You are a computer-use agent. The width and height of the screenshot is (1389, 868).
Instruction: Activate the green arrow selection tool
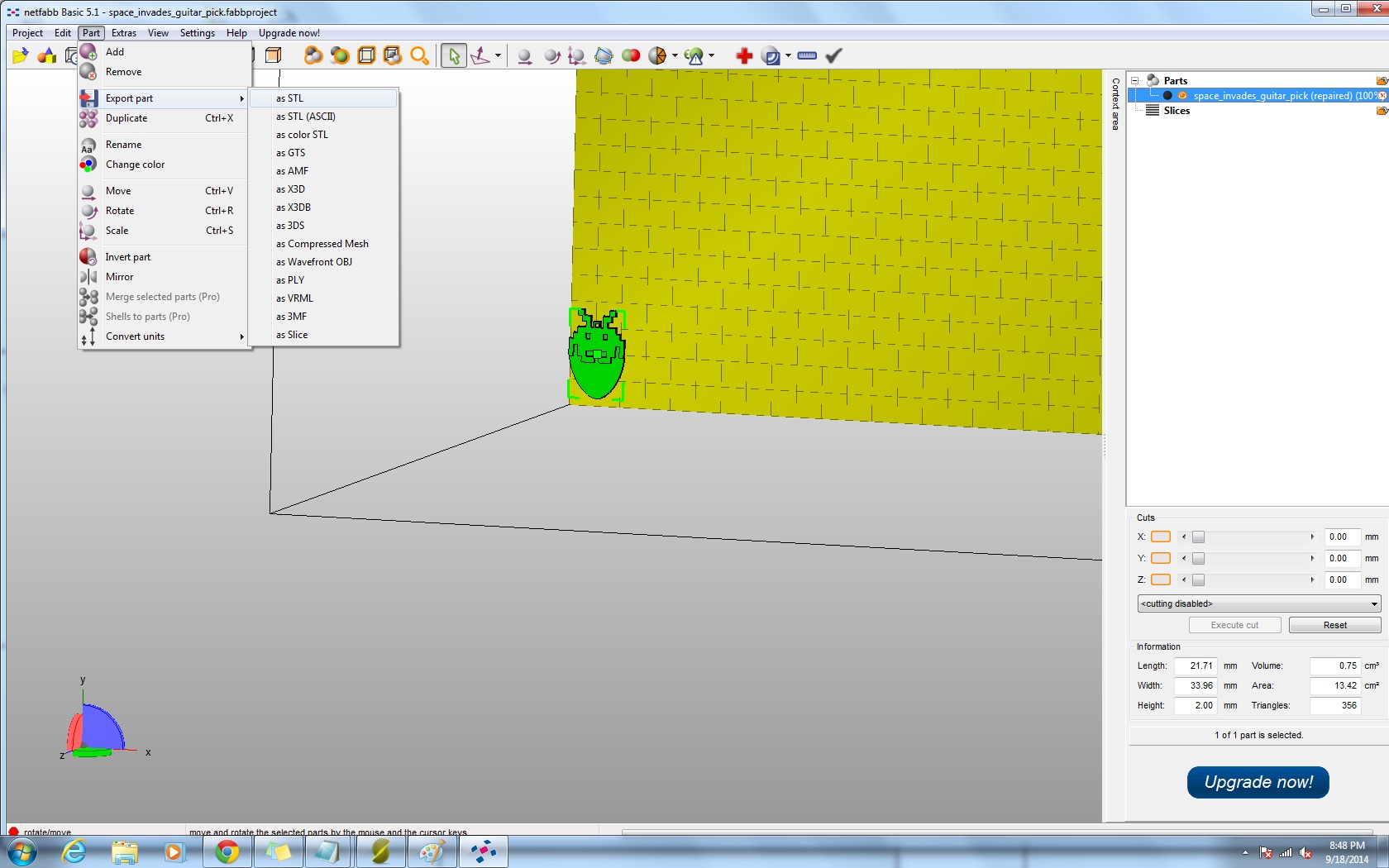(x=453, y=55)
